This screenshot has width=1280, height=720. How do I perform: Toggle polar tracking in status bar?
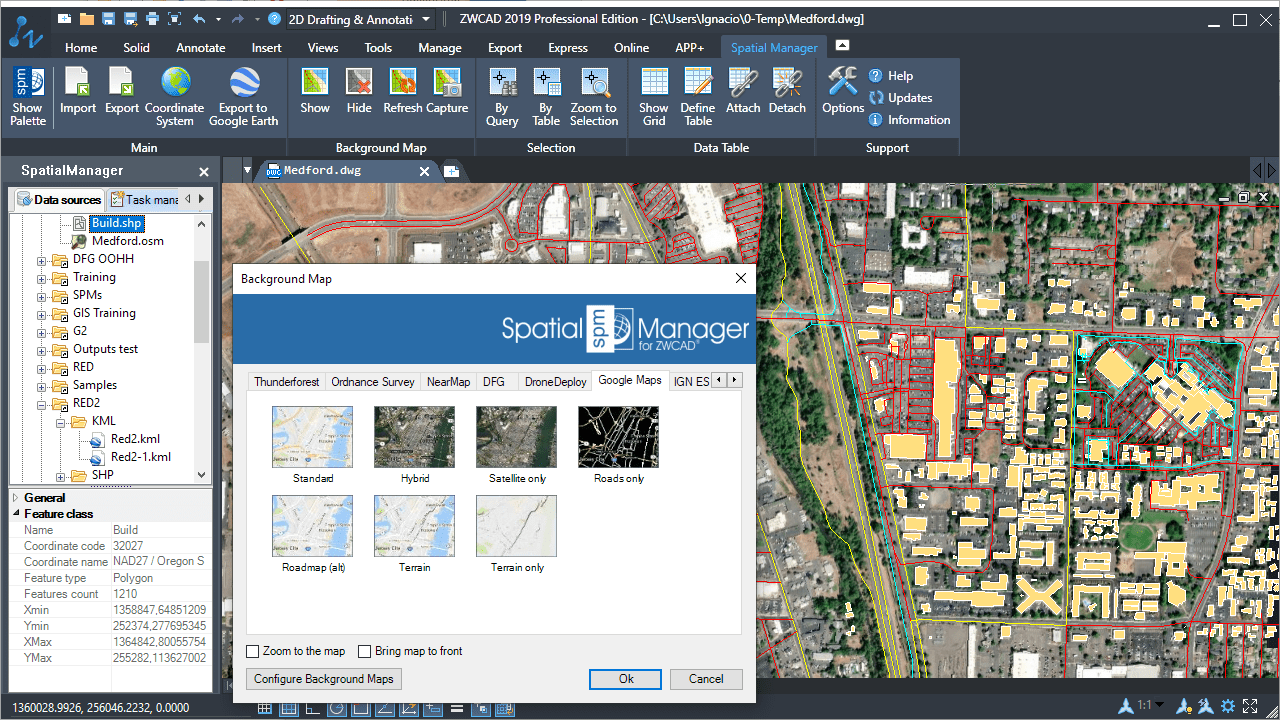(x=336, y=709)
